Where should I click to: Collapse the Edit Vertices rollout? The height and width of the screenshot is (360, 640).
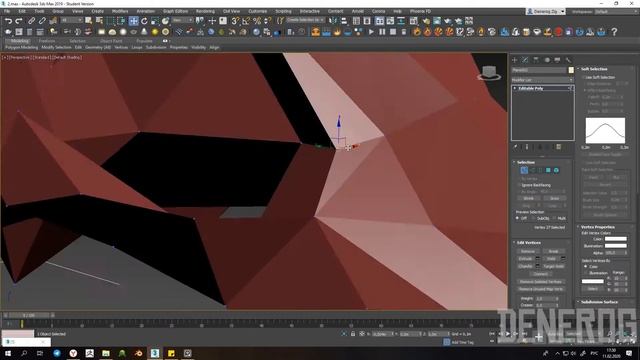(529, 242)
